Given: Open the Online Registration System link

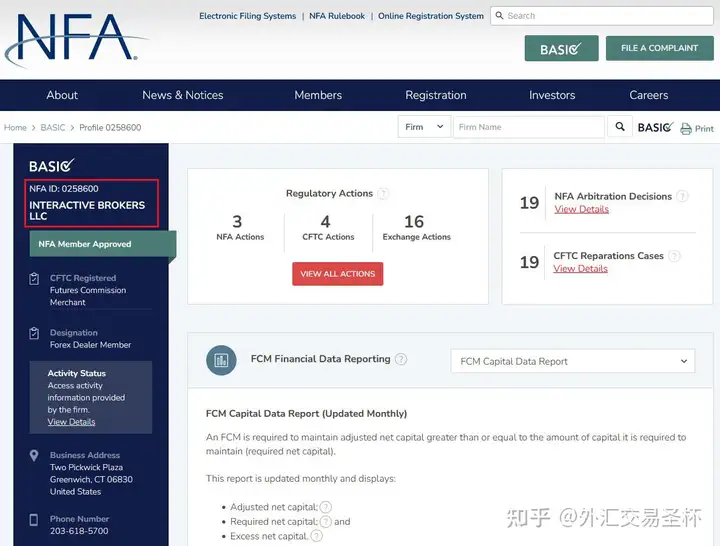Looking at the screenshot, I should 431,16.
